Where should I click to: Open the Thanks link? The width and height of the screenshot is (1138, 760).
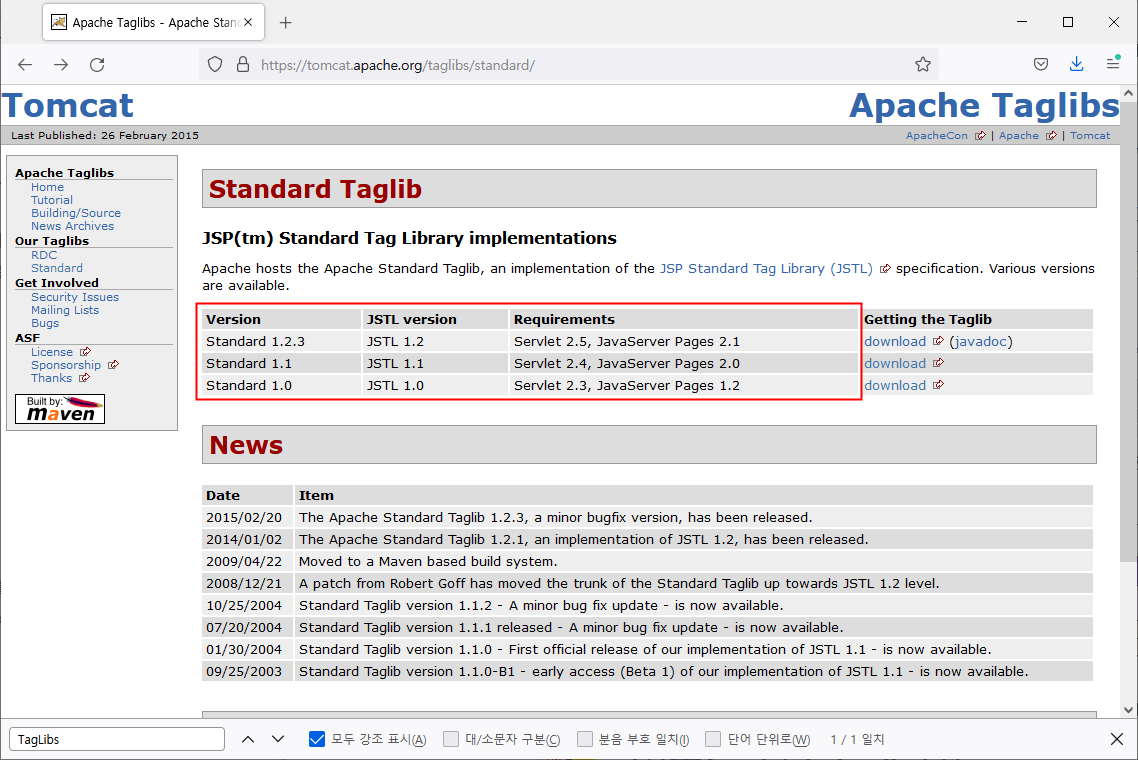tap(51, 378)
